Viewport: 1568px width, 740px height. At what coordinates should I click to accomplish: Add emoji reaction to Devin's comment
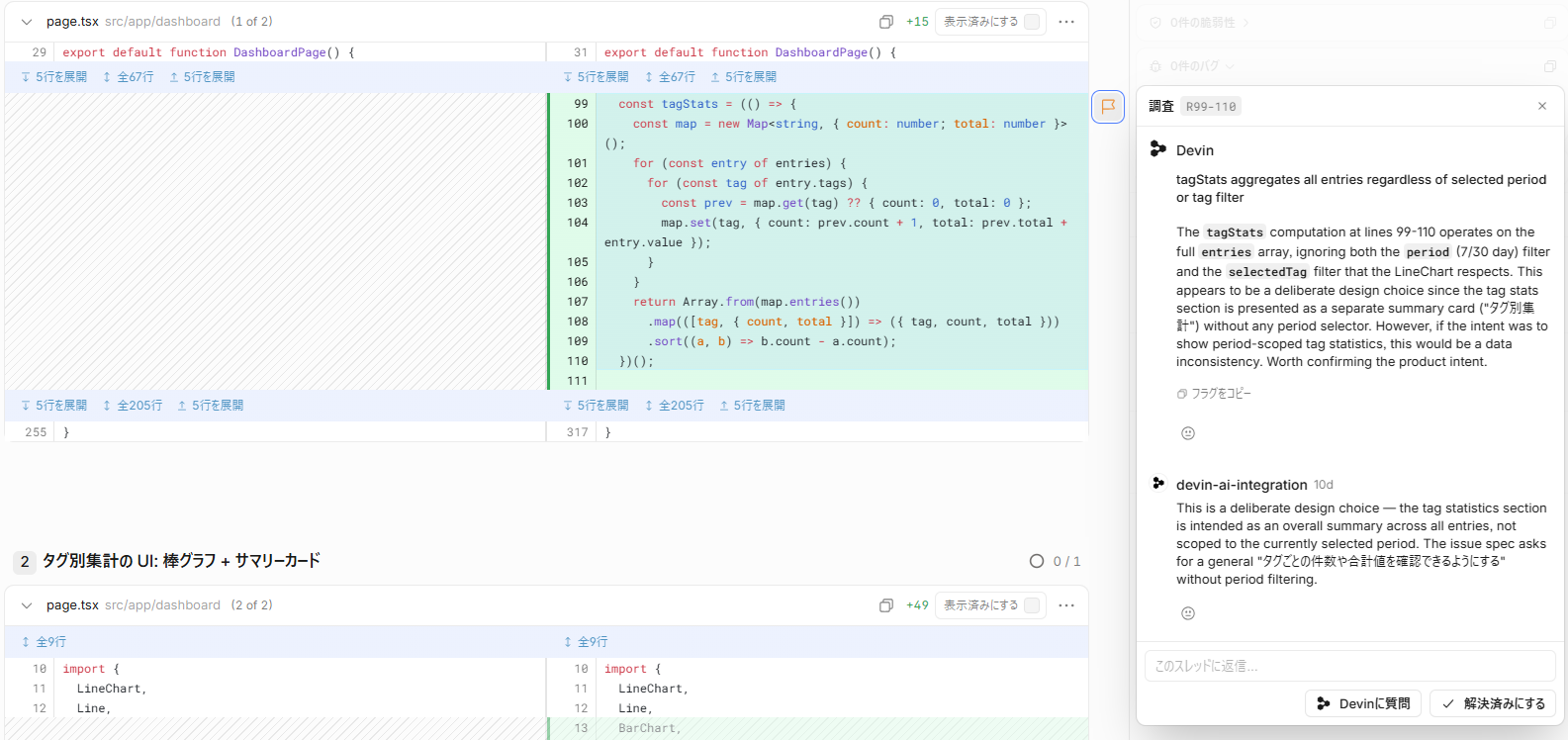1188,433
